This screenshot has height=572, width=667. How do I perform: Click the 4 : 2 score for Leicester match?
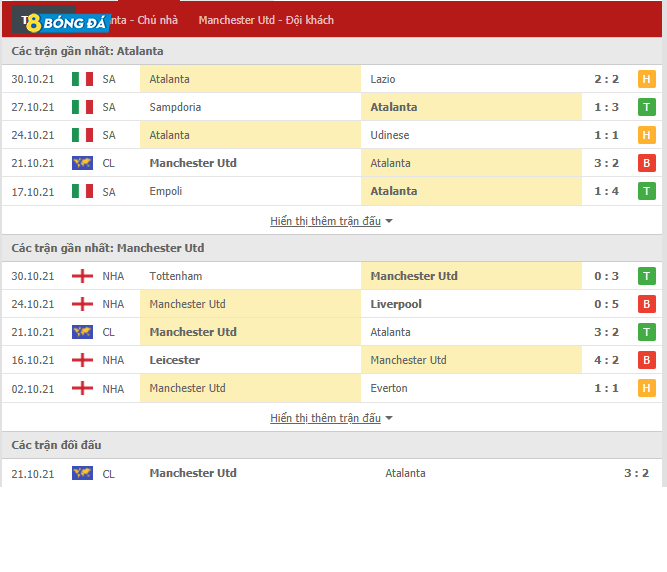pyautogui.click(x=606, y=360)
